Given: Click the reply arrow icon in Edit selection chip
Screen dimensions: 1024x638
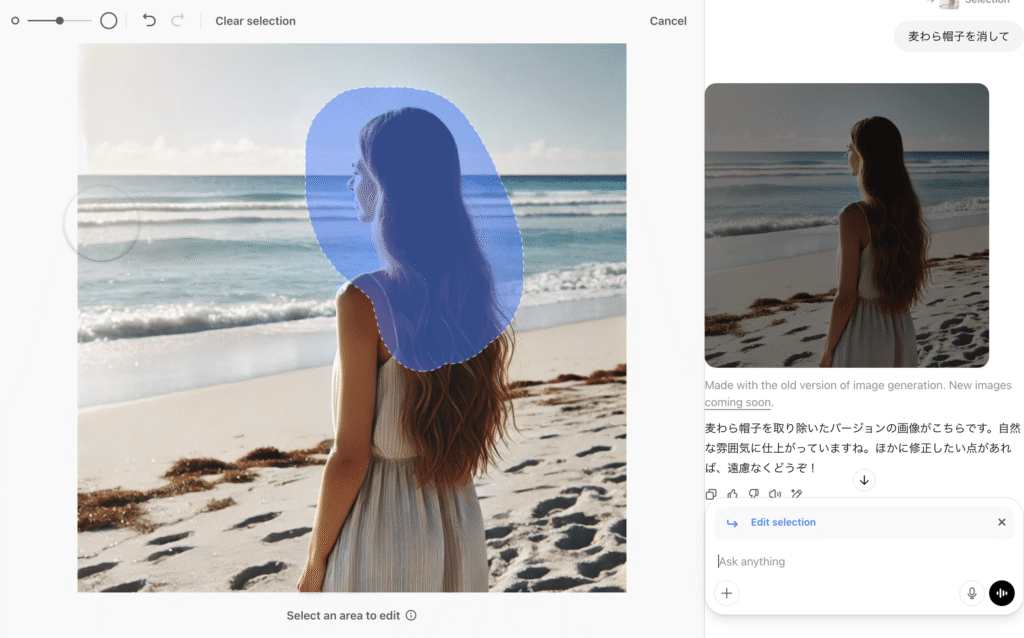Looking at the screenshot, I should 732,523.
